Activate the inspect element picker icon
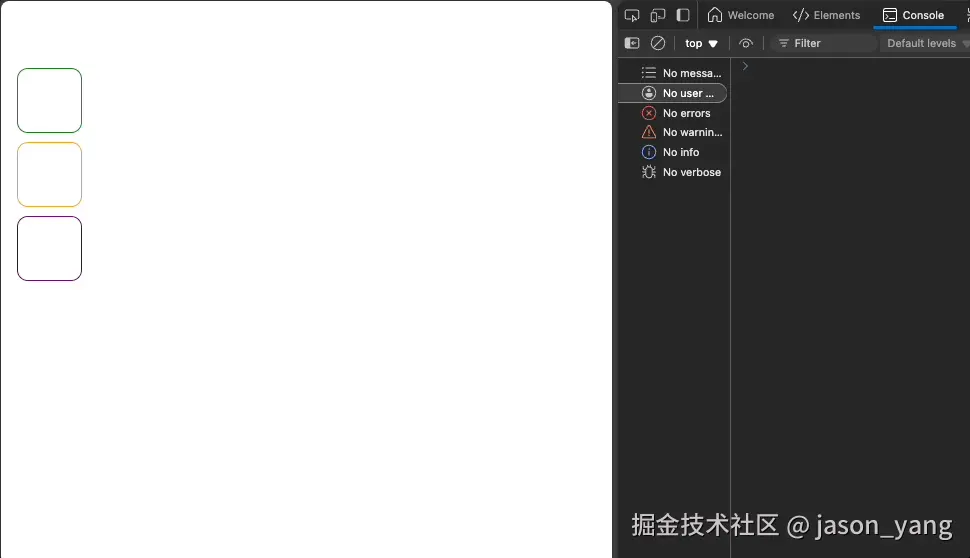 [x=632, y=15]
